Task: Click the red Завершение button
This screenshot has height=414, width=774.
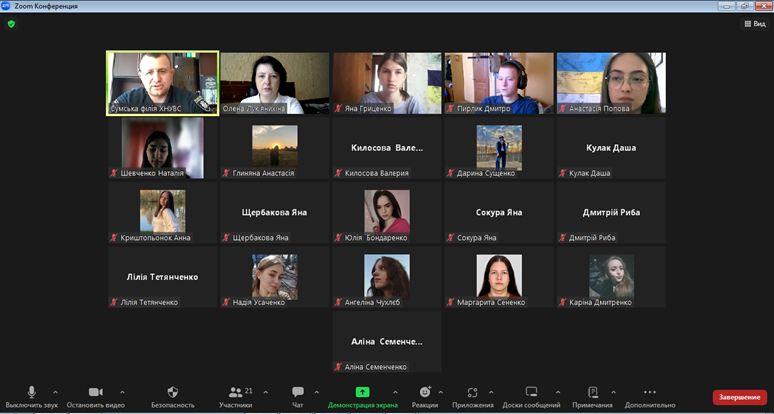Action: point(739,397)
